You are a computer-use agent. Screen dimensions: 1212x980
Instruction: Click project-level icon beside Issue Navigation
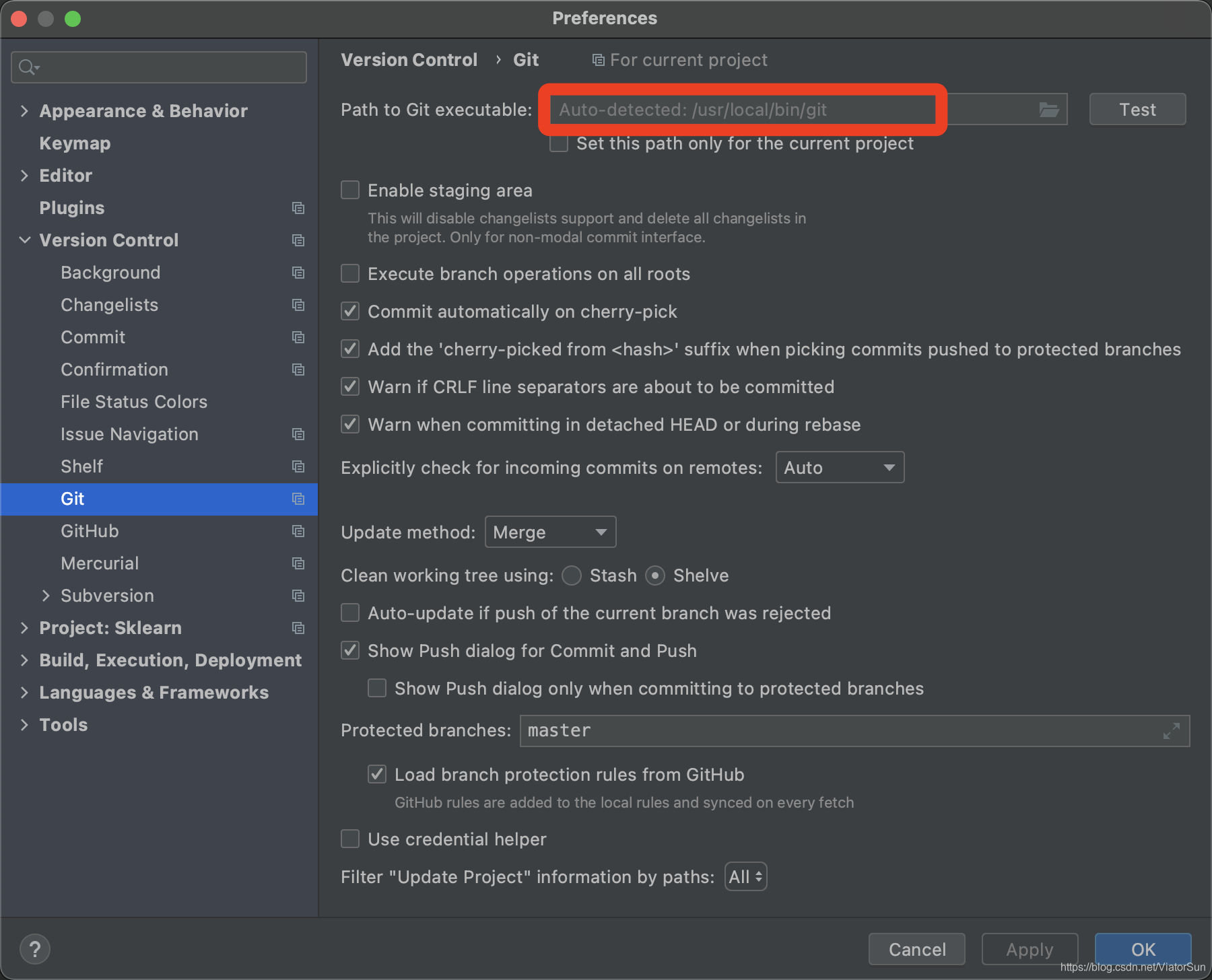coord(298,434)
